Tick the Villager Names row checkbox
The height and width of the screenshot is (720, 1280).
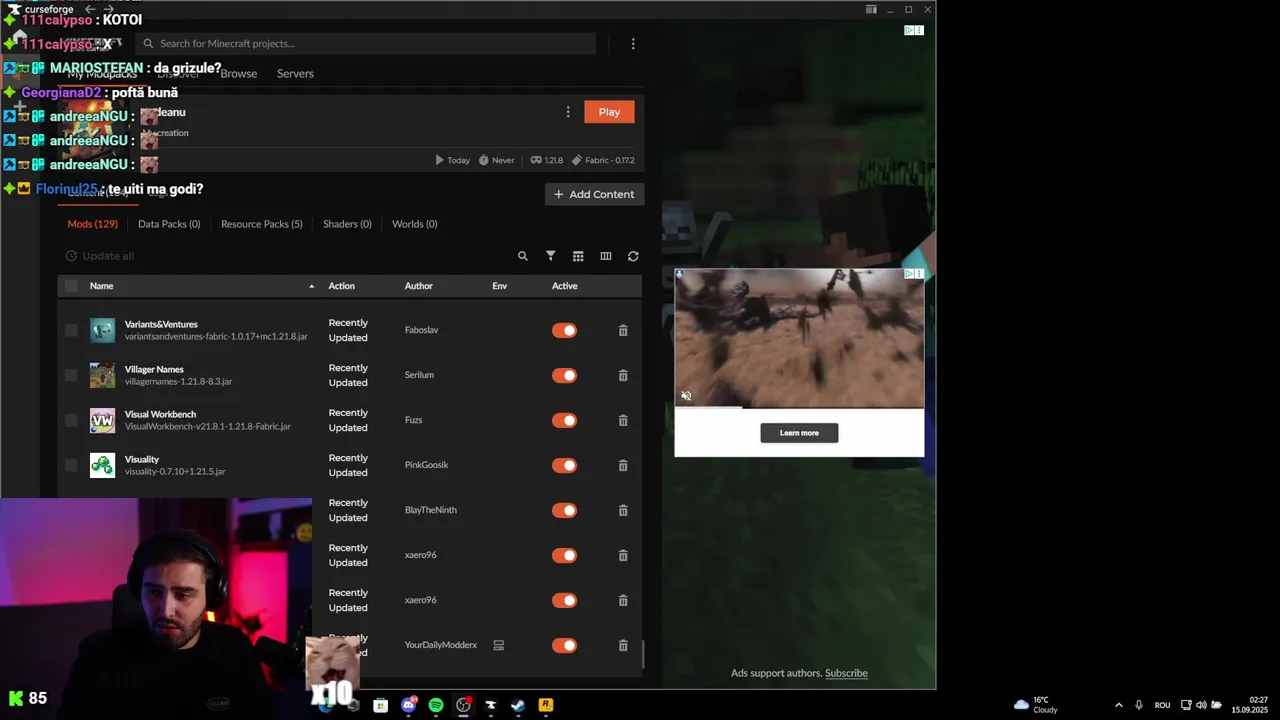coord(71,375)
